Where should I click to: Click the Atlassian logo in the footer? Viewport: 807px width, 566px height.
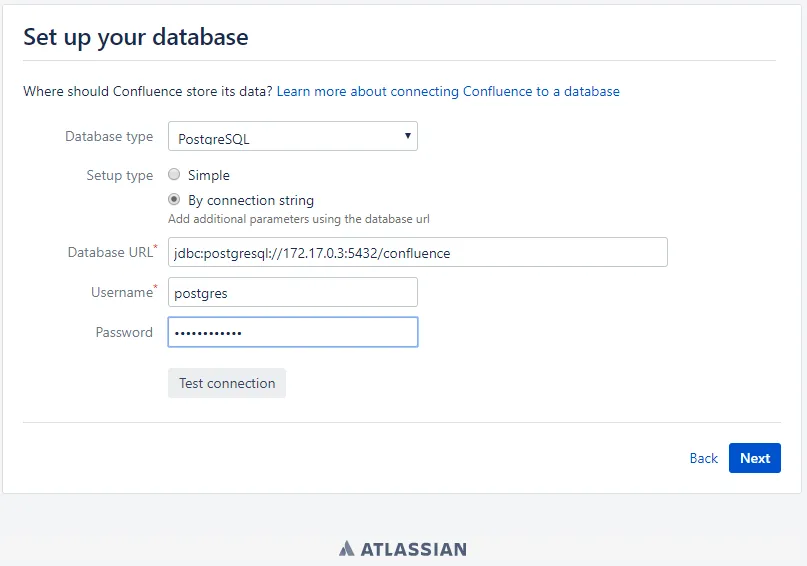point(403,549)
